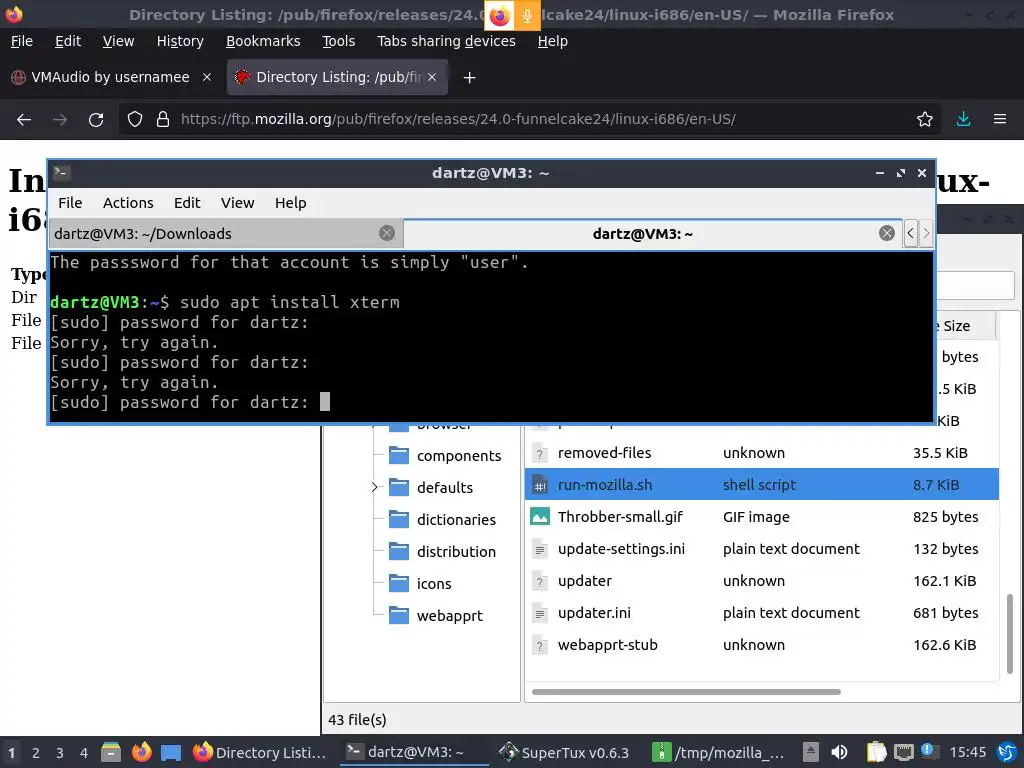This screenshot has height=768, width=1024.
Task: Open the terminal Help menu
Action: (290, 203)
